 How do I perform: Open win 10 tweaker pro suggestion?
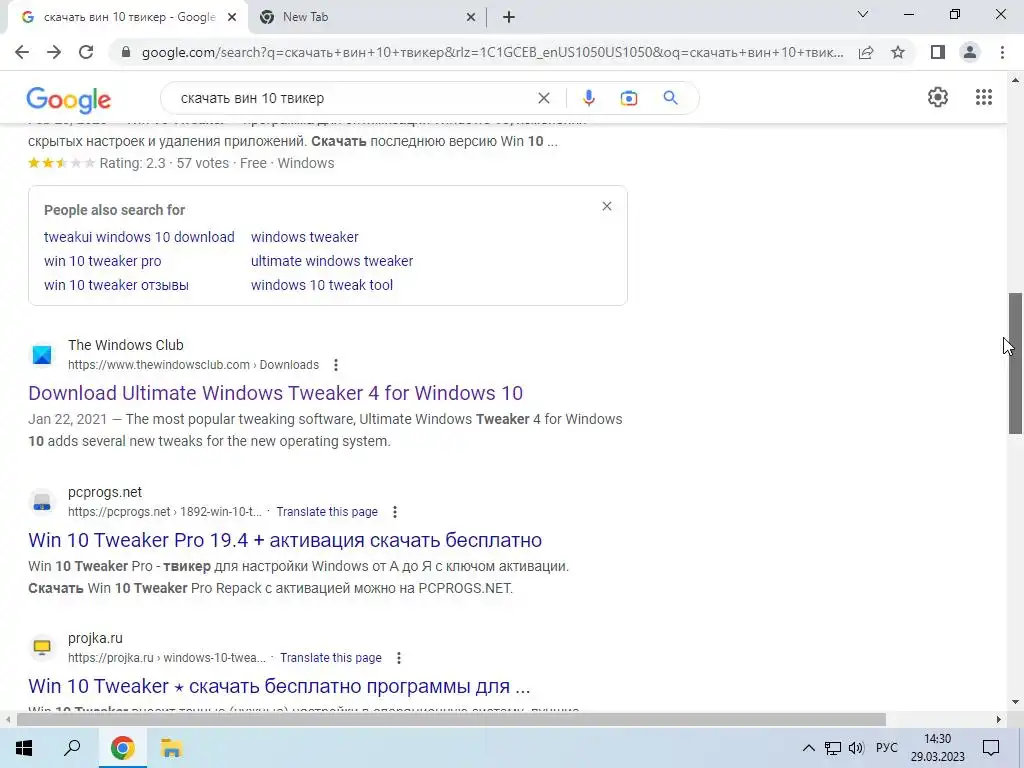coord(103,261)
